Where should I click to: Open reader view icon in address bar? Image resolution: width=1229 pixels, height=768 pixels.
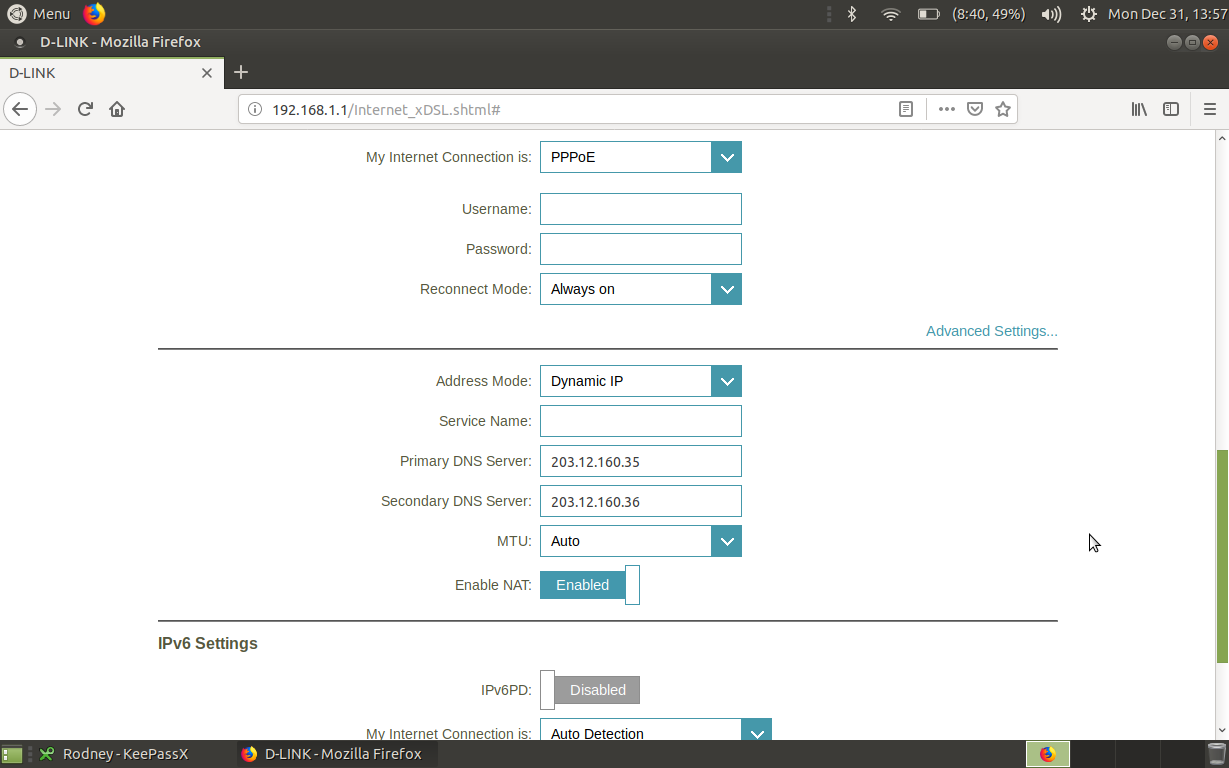coord(906,109)
